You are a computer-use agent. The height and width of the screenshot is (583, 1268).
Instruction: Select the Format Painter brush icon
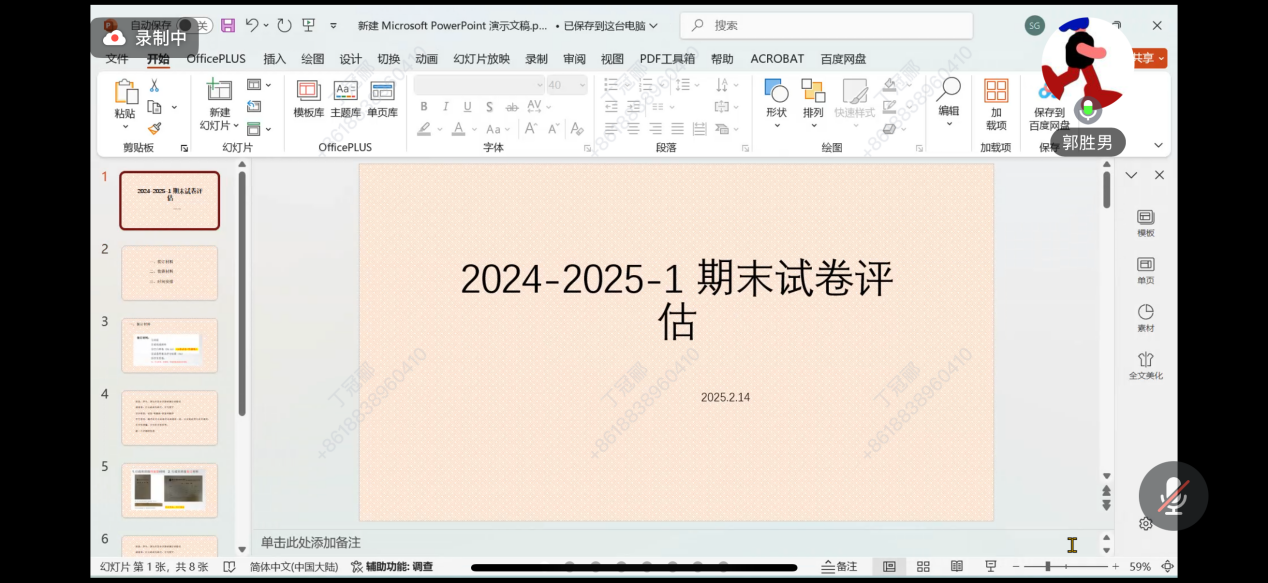154,128
